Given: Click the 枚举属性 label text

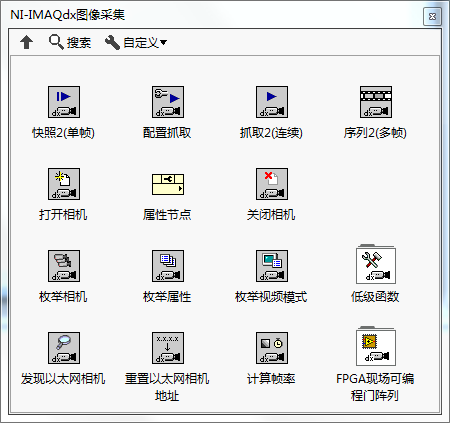Looking at the screenshot, I should [x=167, y=296].
